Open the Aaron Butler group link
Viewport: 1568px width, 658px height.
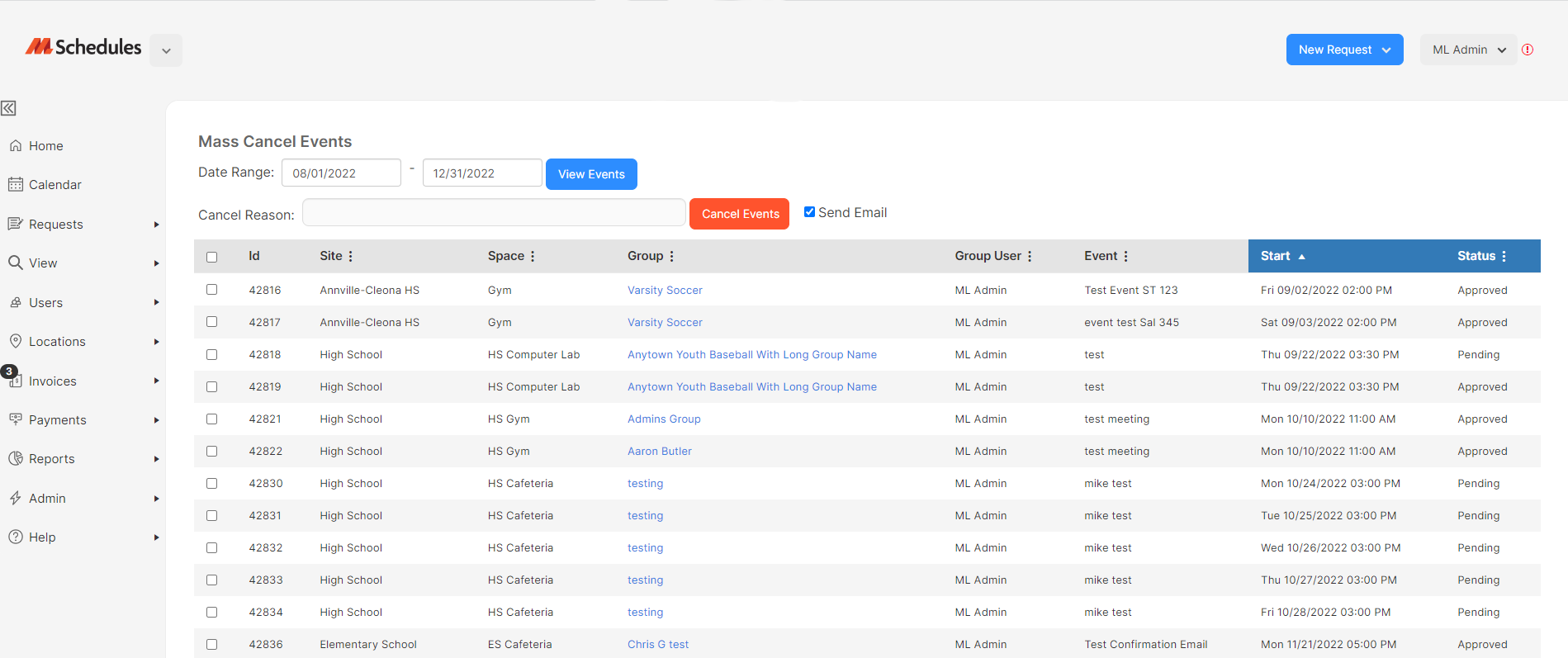pyautogui.click(x=660, y=451)
